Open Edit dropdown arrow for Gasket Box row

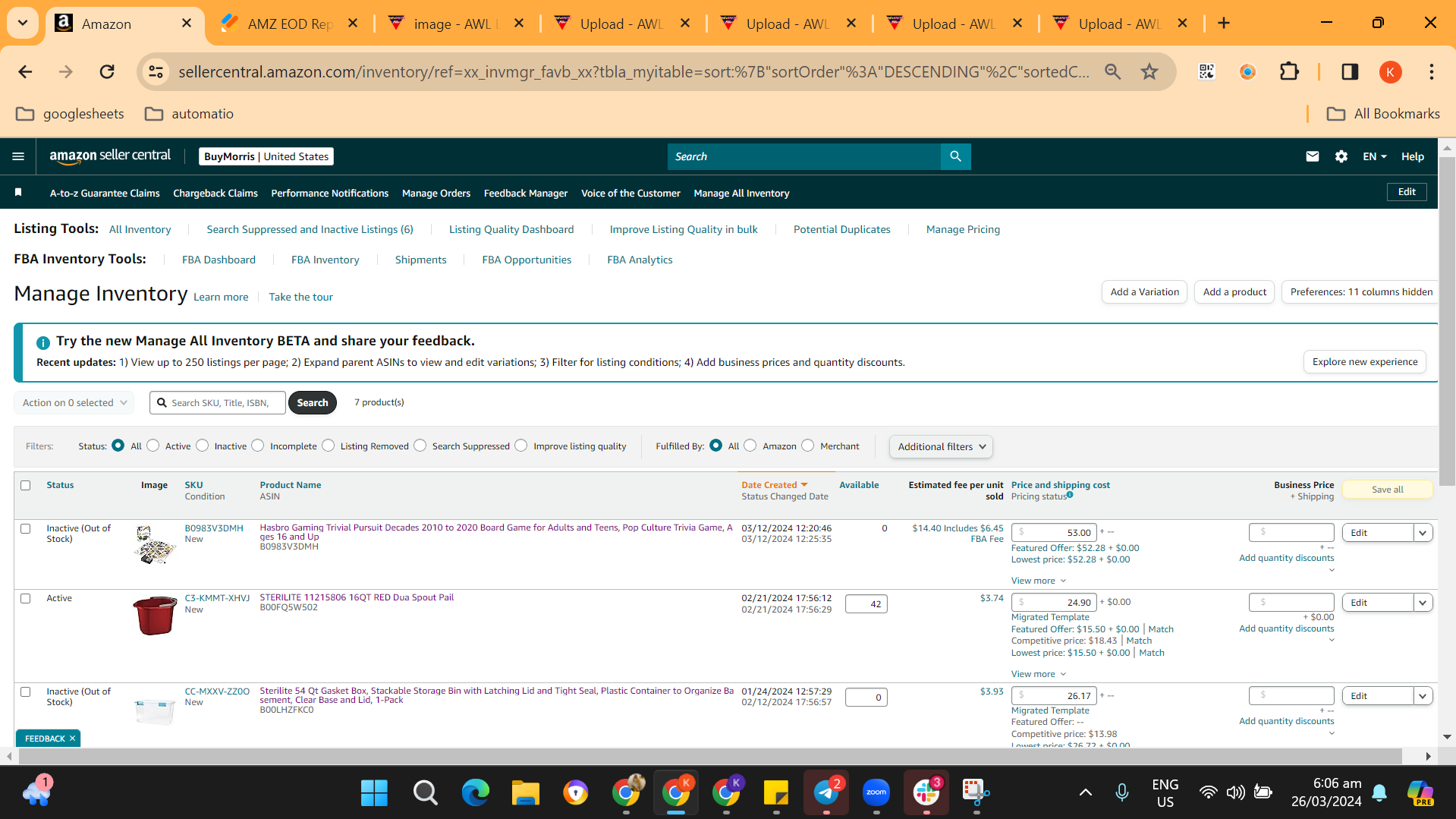point(1423,696)
